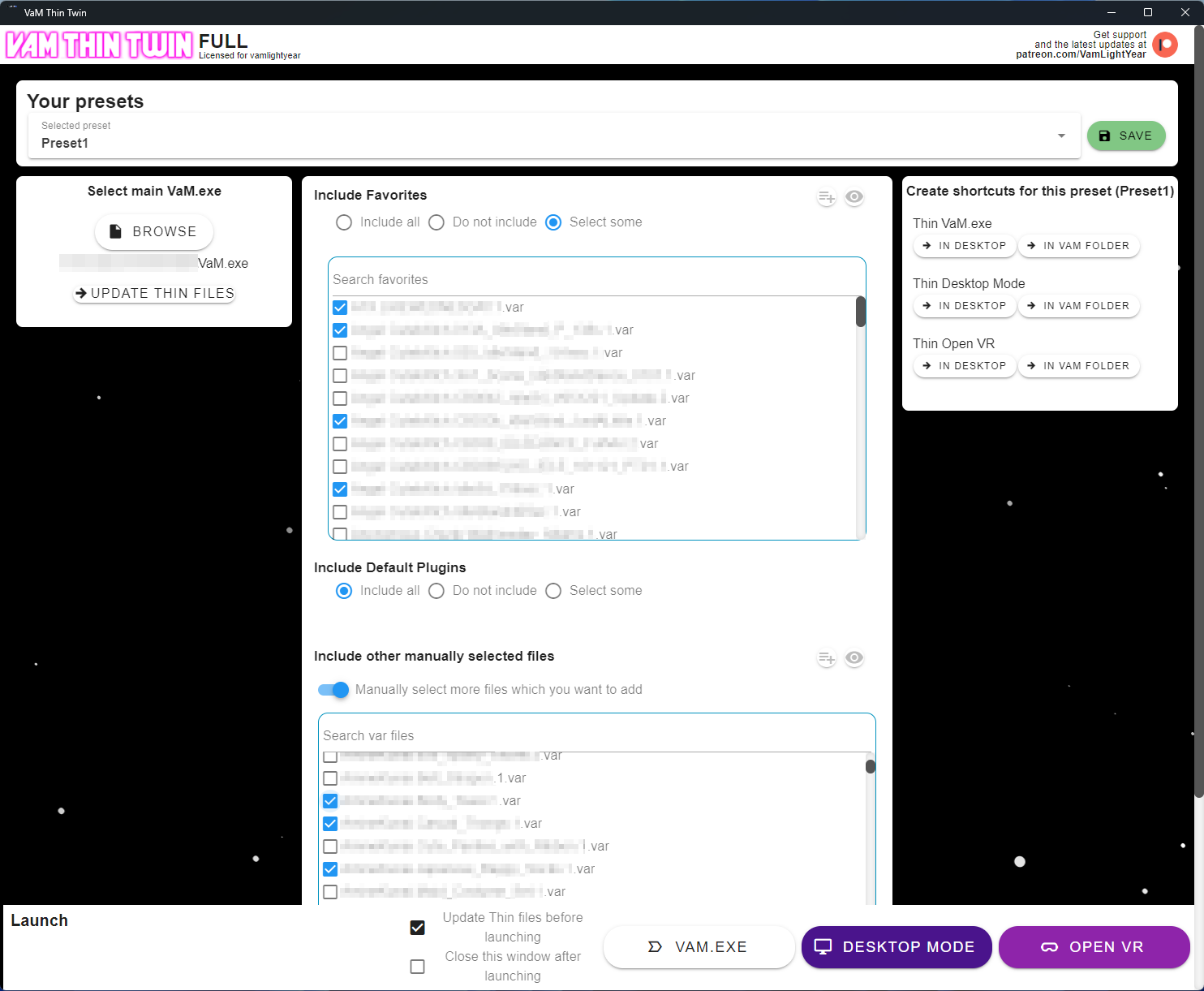Select "Include all" under Include Default Plugins
The image size is (1204, 991).
[x=344, y=591]
